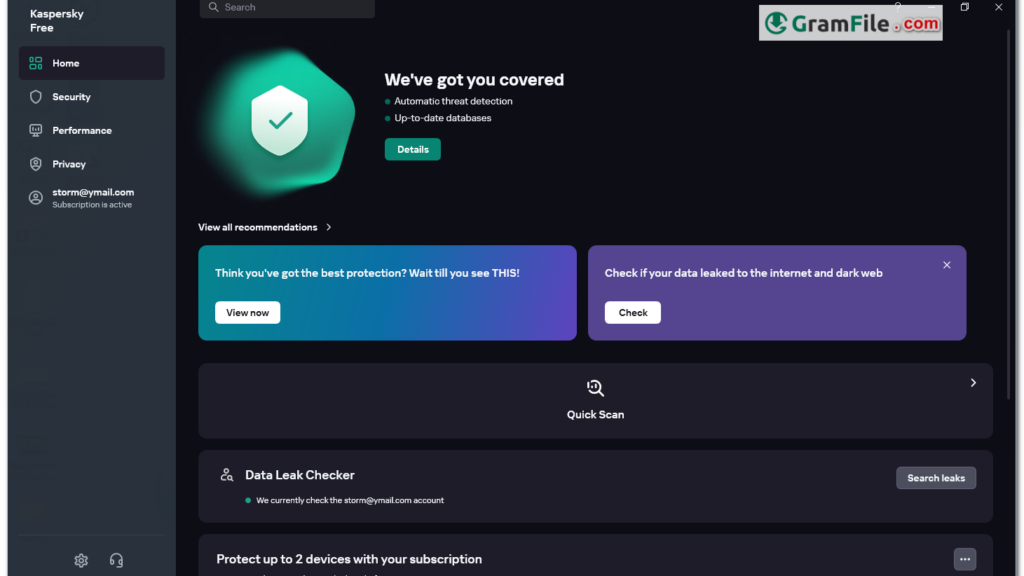The image size is (1024, 576).
Task: Click the search magnifier icon
Action: [x=214, y=7]
